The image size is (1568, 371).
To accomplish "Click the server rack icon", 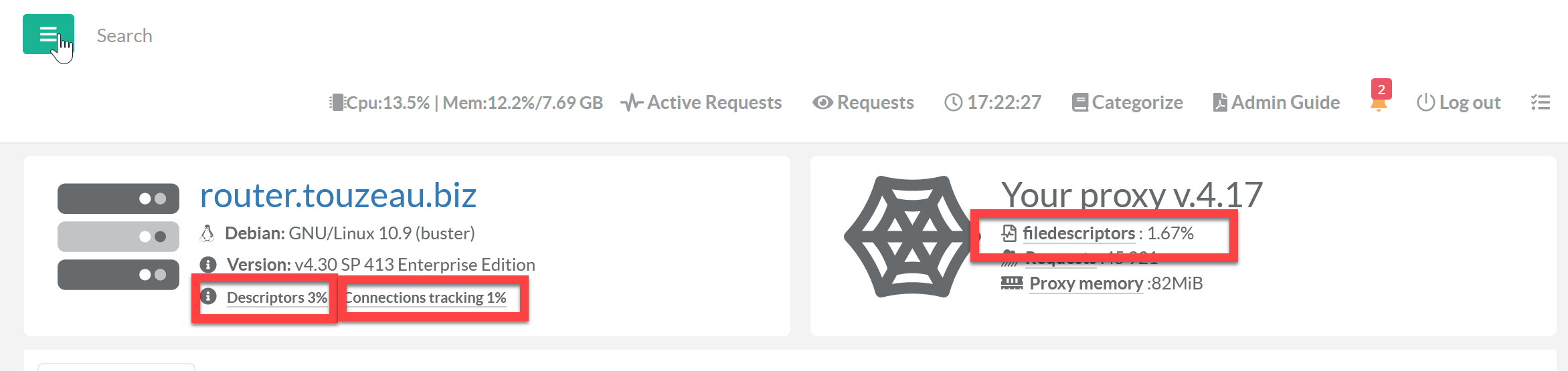I will pos(118,237).
